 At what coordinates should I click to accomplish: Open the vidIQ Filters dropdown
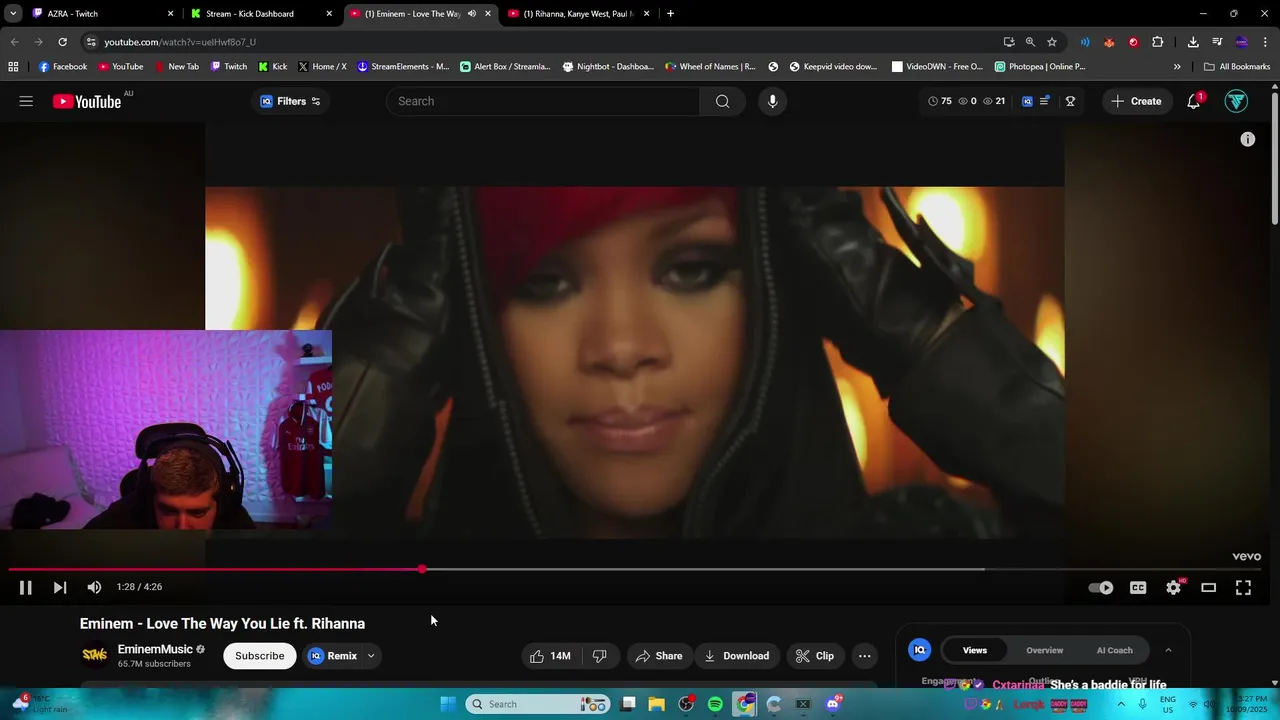click(x=290, y=101)
